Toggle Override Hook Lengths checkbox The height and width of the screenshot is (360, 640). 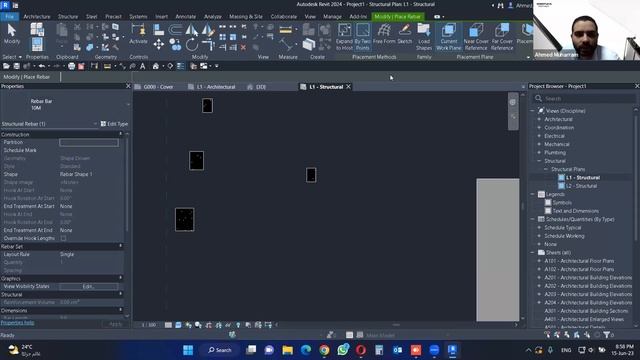(63, 238)
